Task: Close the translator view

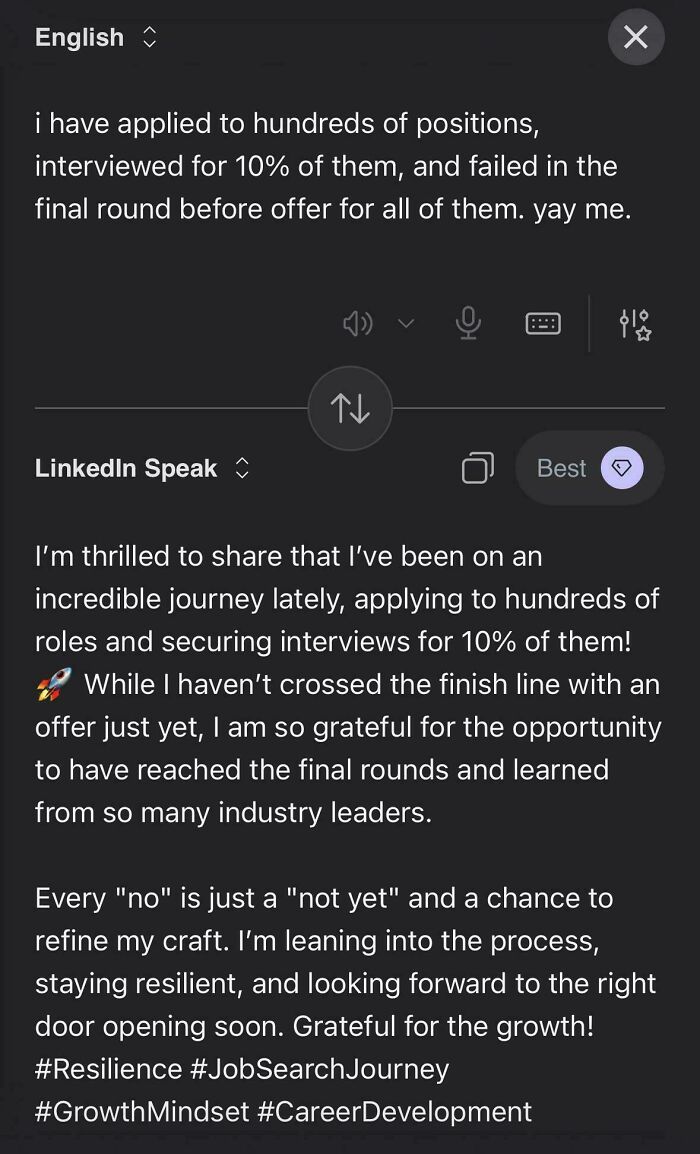Action: click(636, 37)
